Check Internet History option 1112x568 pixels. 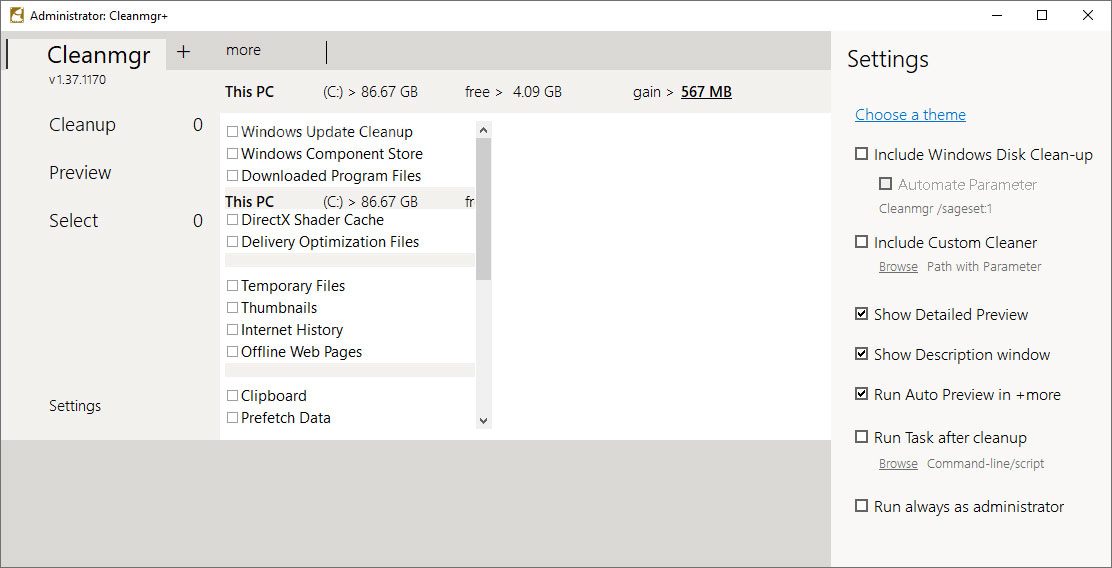point(232,330)
